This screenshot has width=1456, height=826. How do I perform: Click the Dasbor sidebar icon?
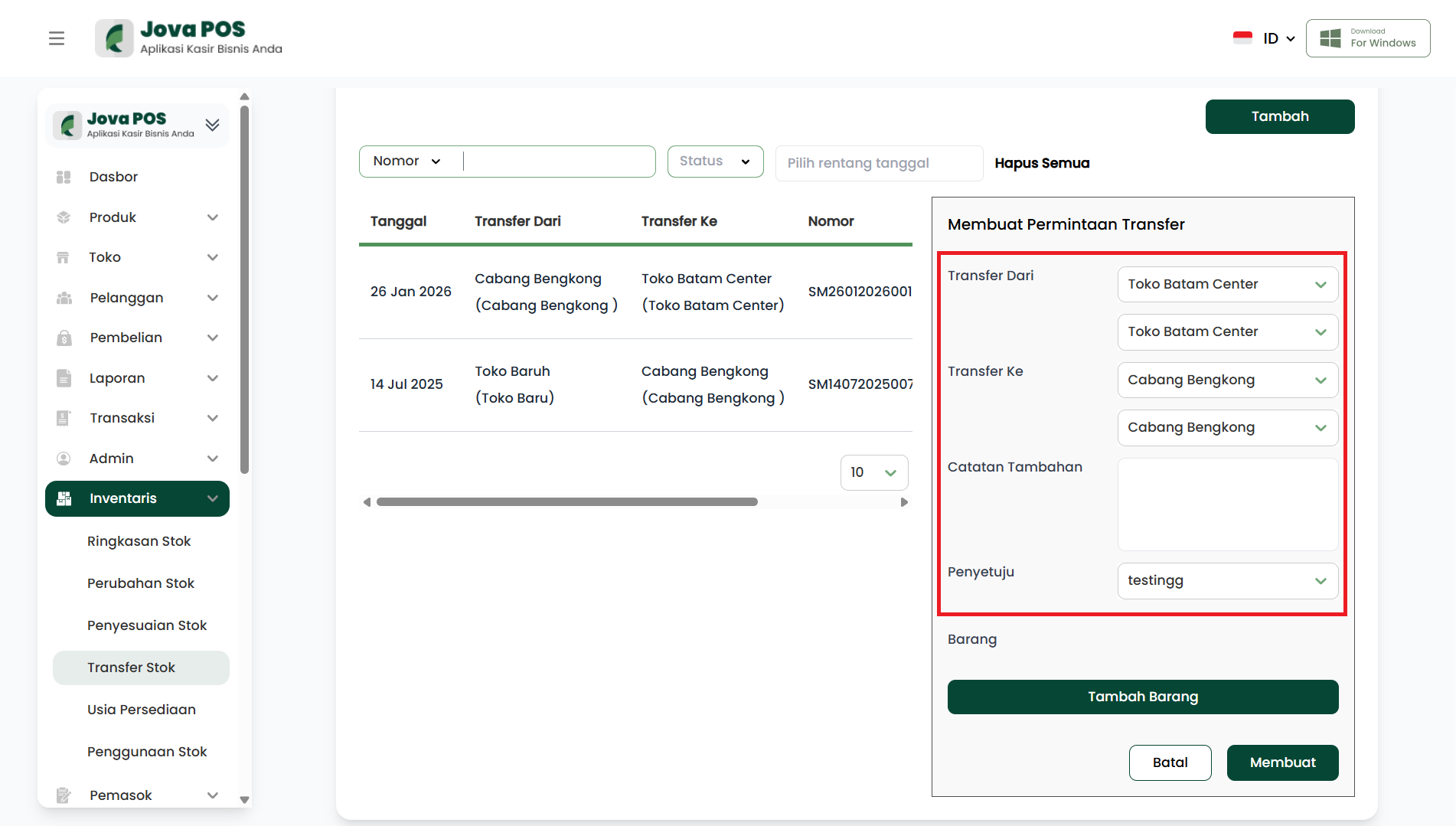click(64, 177)
